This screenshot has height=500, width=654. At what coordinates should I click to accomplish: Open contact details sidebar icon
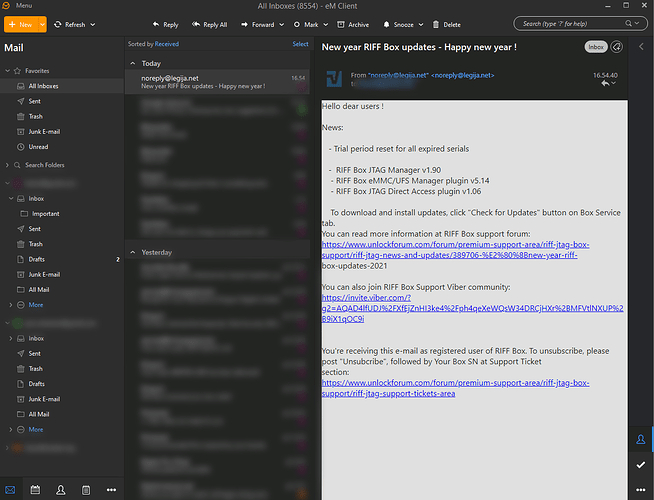641,439
